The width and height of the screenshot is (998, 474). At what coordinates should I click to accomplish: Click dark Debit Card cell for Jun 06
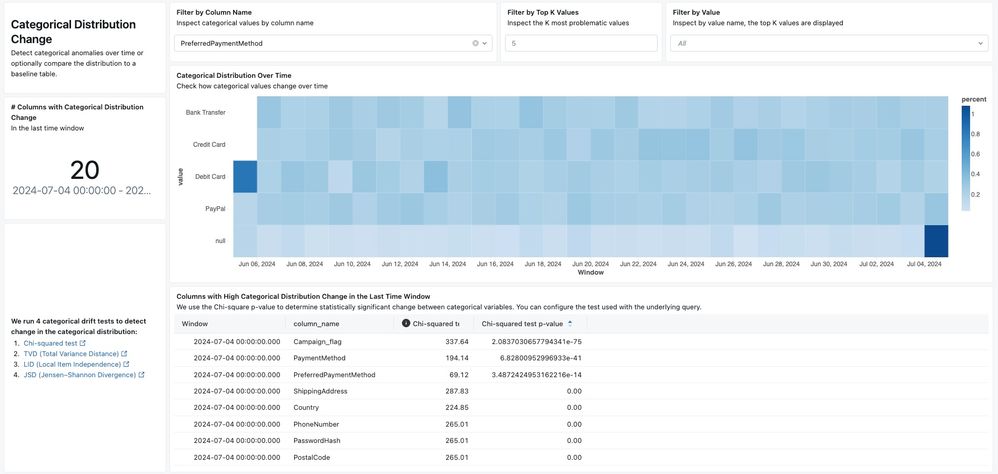pos(244,176)
